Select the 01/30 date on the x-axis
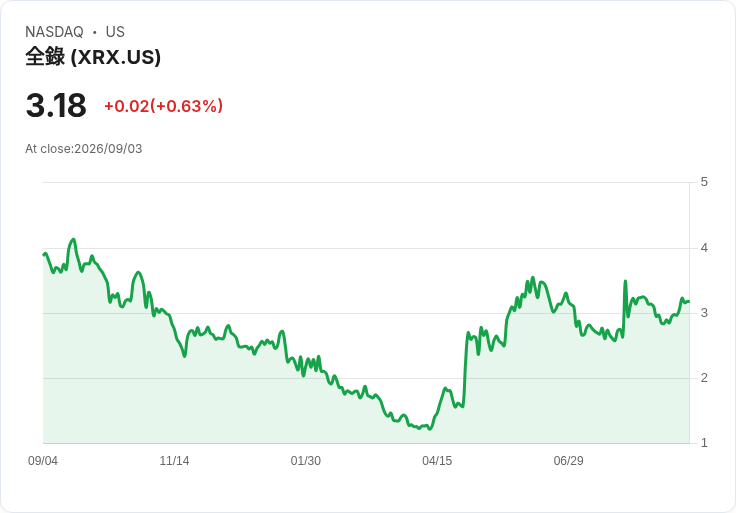Viewport: 736px width, 513px height. (x=306, y=460)
